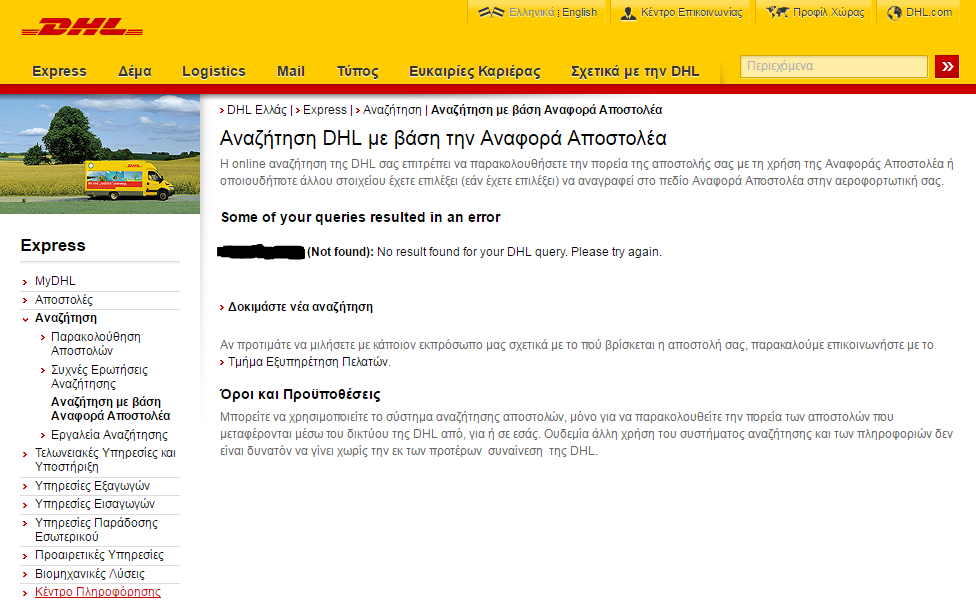Click Αναζήτηση breadcrumb link
The height and width of the screenshot is (602, 976).
392,110
